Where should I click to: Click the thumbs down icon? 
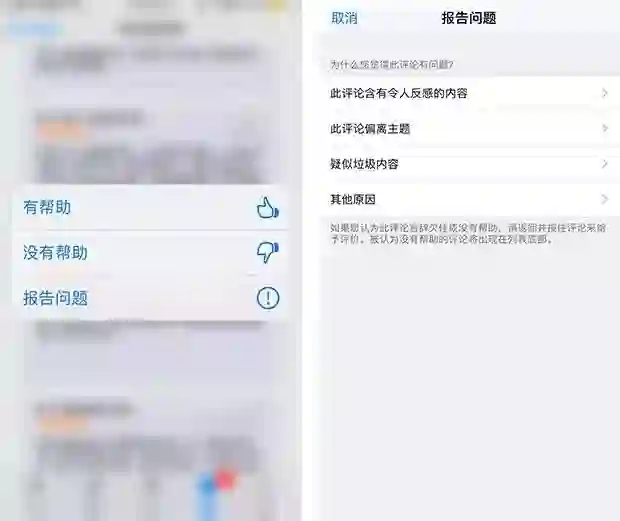click(x=268, y=252)
